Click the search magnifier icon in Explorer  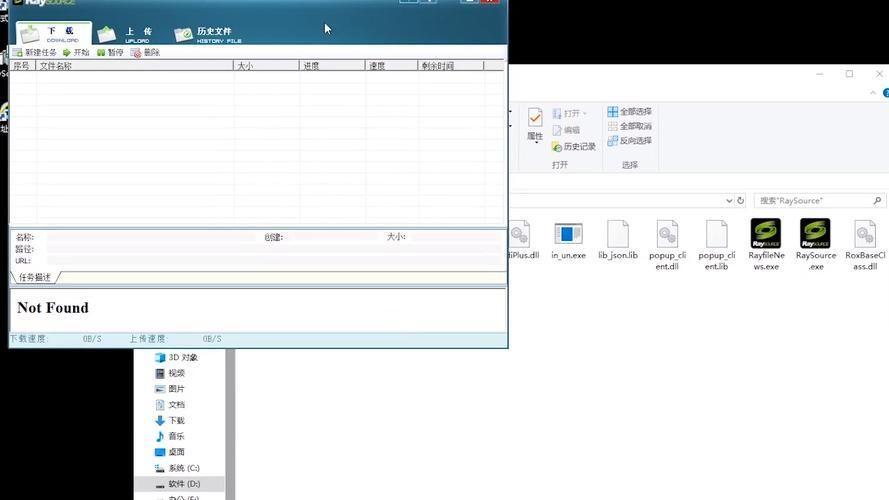click(877, 201)
